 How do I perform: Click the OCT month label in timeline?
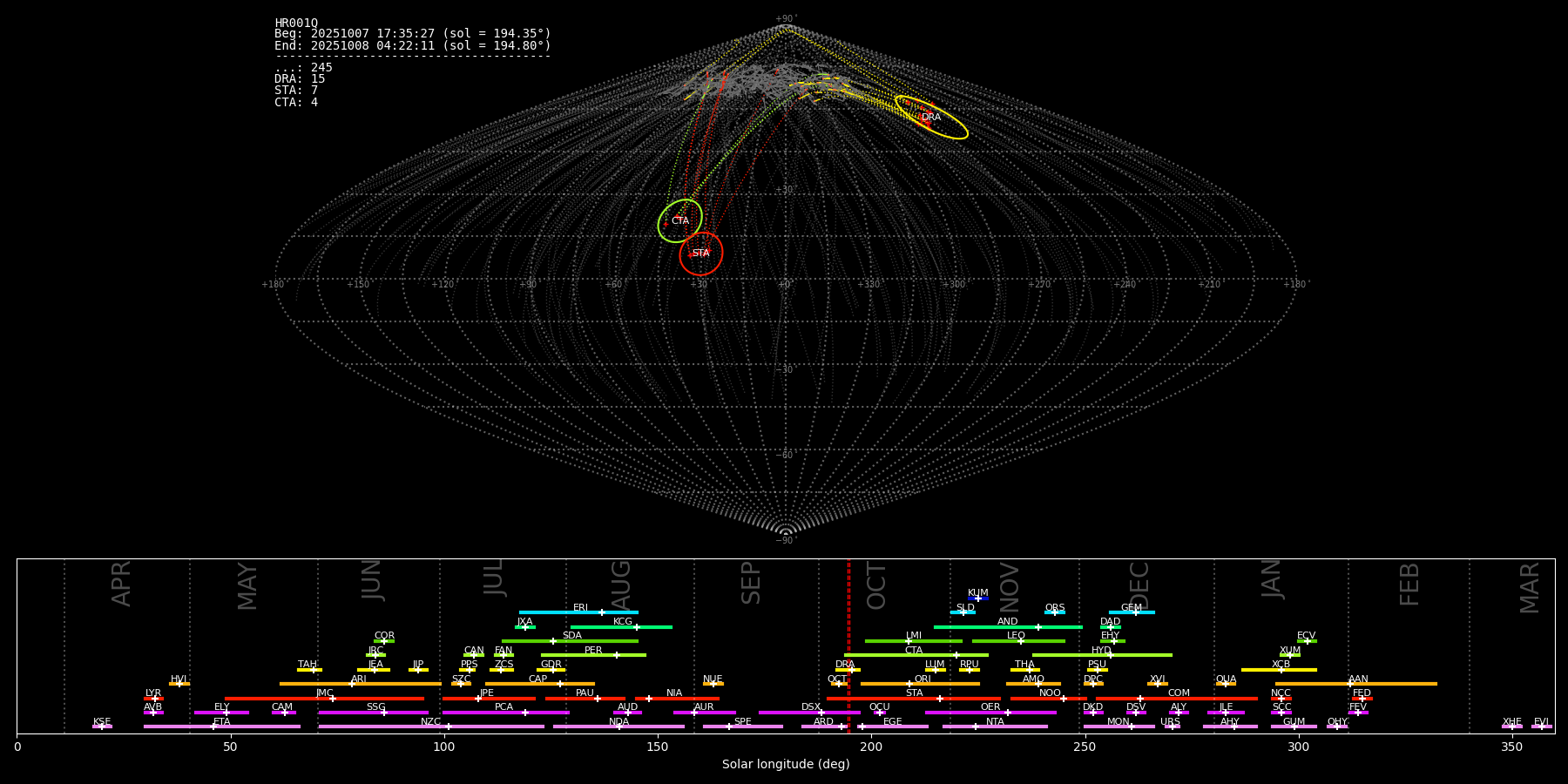click(x=876, y=585)
